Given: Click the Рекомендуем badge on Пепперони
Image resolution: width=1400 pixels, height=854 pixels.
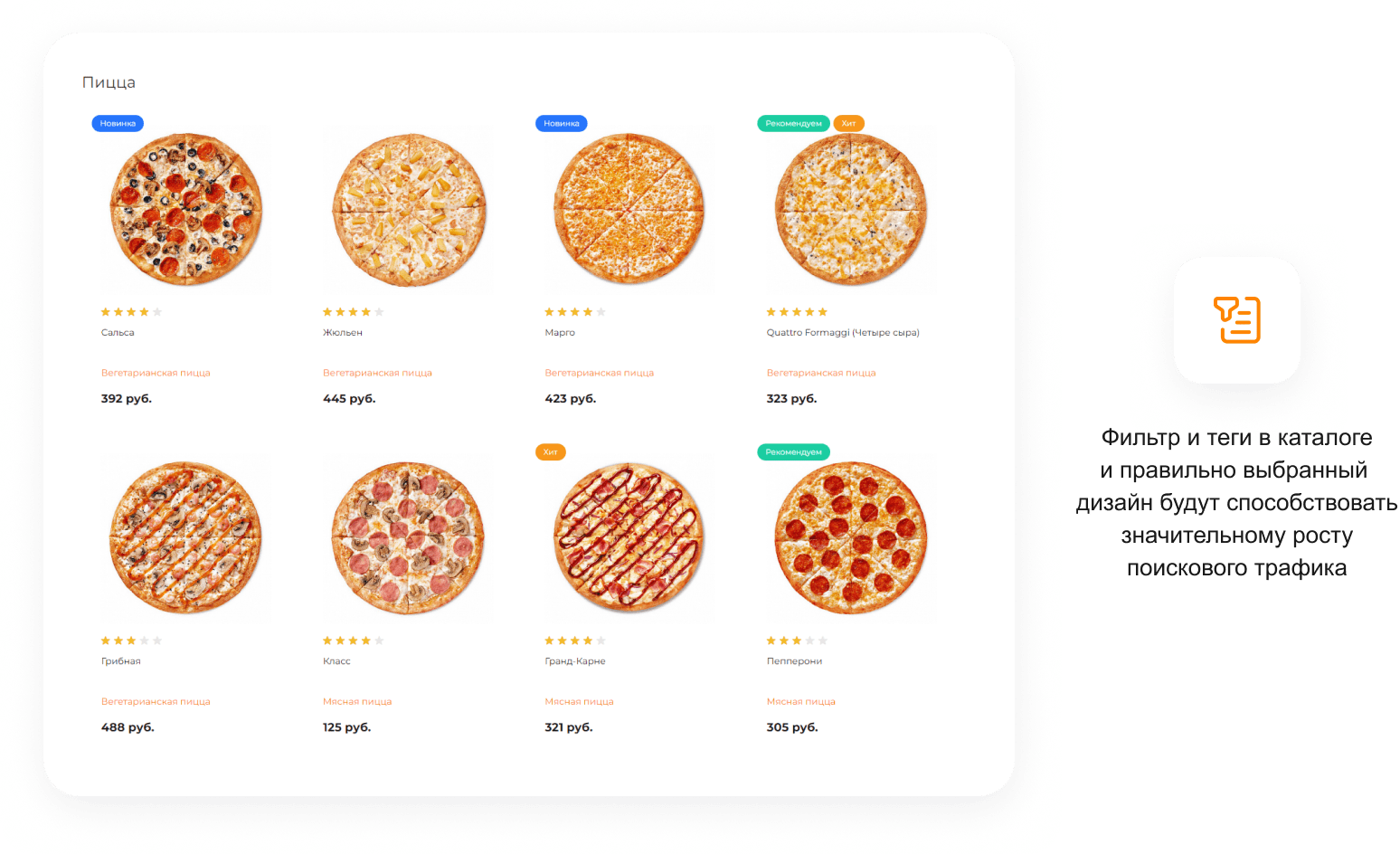Looking at the screenshot, I should tap(793, 451).
